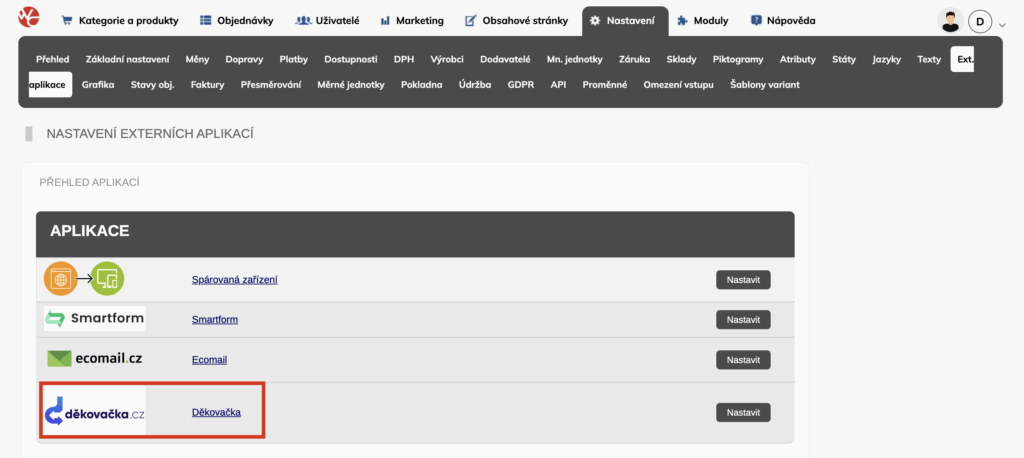Open Sklady settings
The height and width of the screenshot is (458, 1024).
[681, 59]
